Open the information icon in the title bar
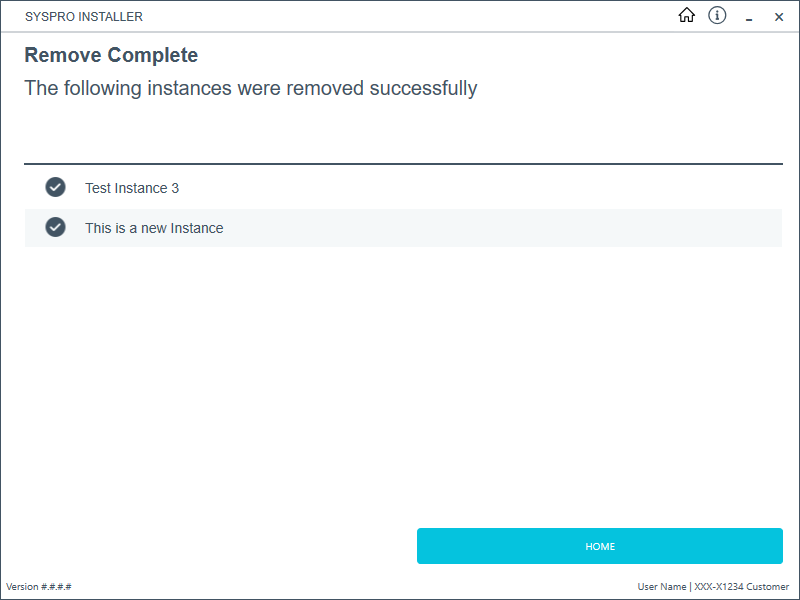This screenshot has width=800, height=600. pos(717,16)
